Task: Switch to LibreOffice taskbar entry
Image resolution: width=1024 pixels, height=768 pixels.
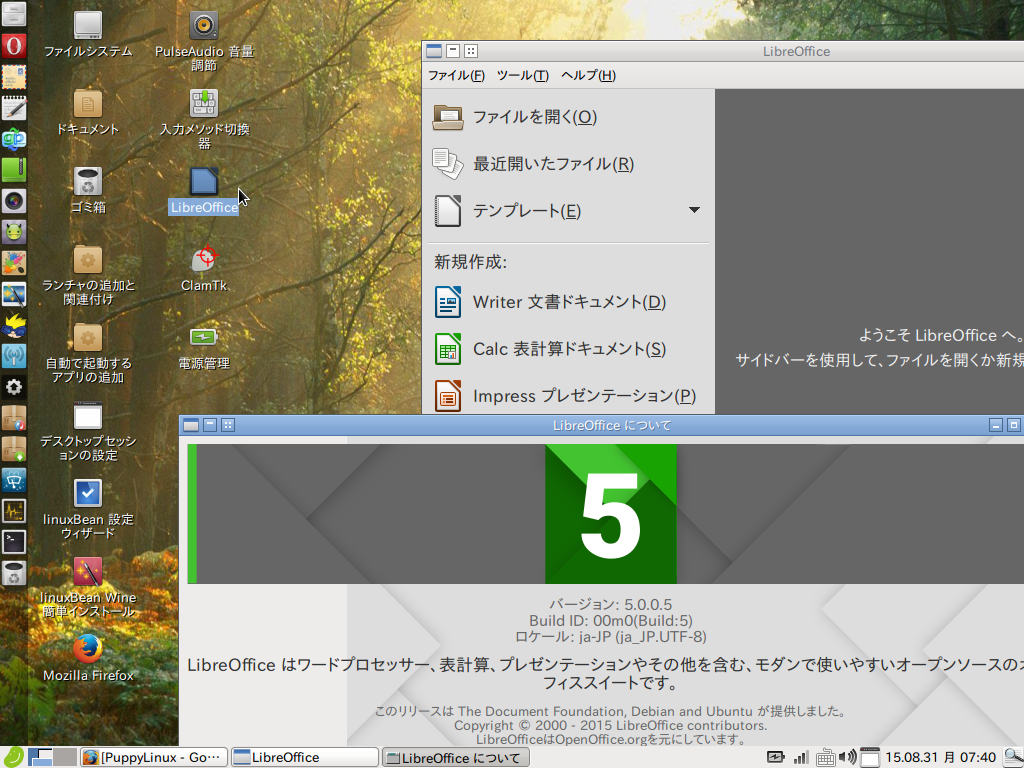Action: 305,758
